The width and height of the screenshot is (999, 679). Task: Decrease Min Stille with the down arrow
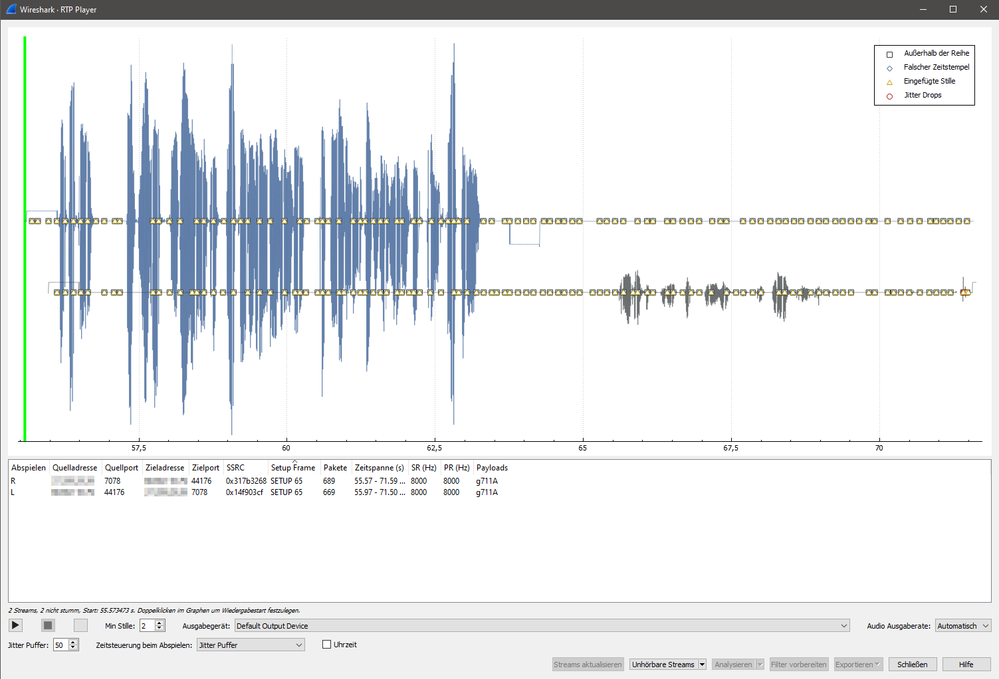pos(160,629)
